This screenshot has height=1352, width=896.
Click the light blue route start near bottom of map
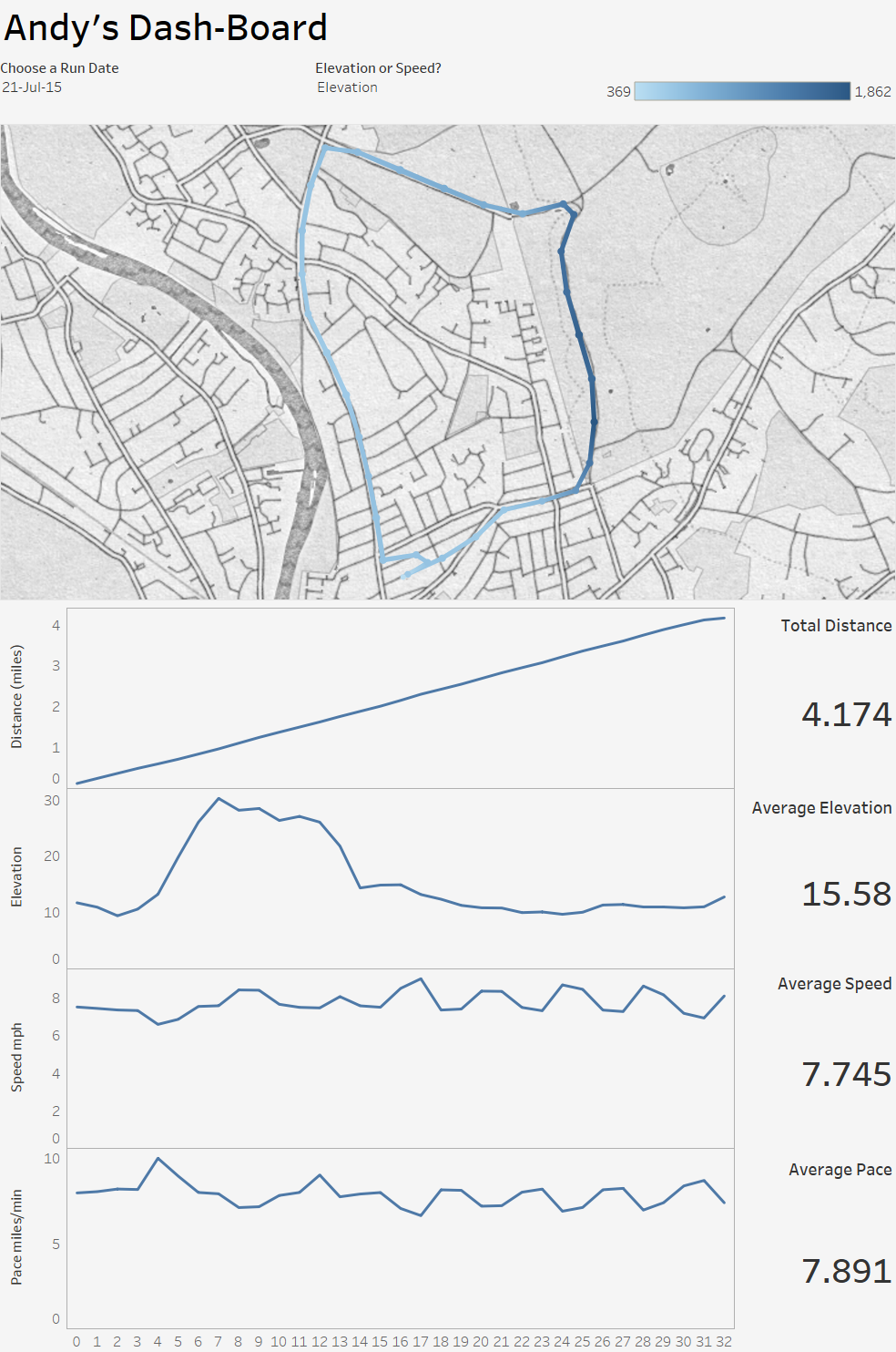pyautogui.click(x=406, y=575)
